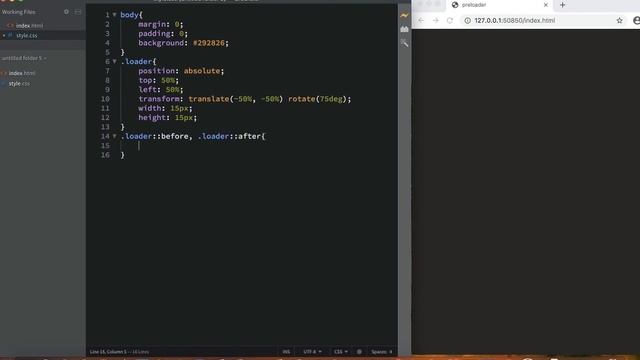The image size is (640, 360).
Task: Collapse the .loader::before fold triangle on line 14
Action: pos(114,136)
